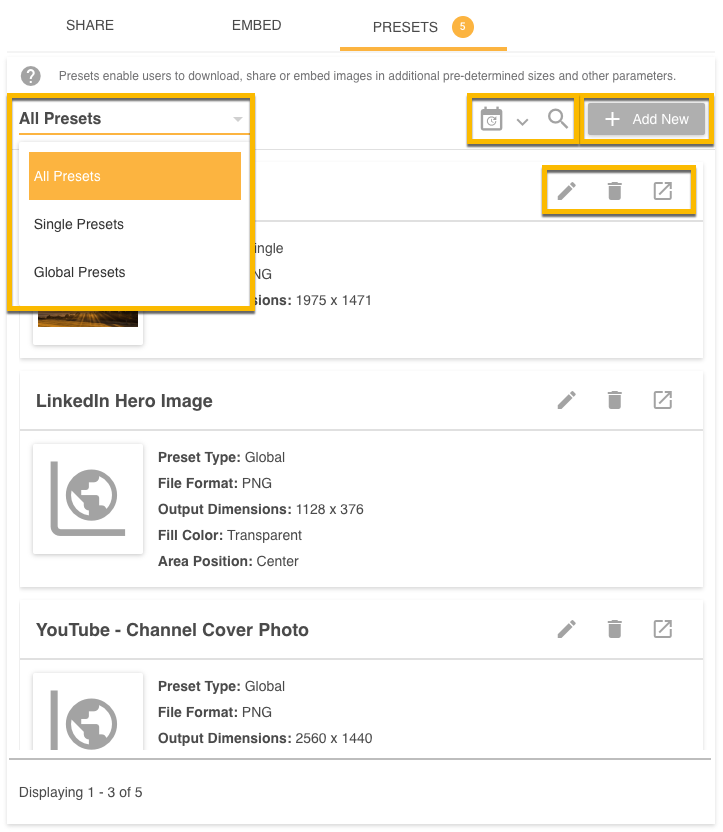Screen dimensions: 723x832
Task: Collapse the All Presets dropdown
Action: 237,119
